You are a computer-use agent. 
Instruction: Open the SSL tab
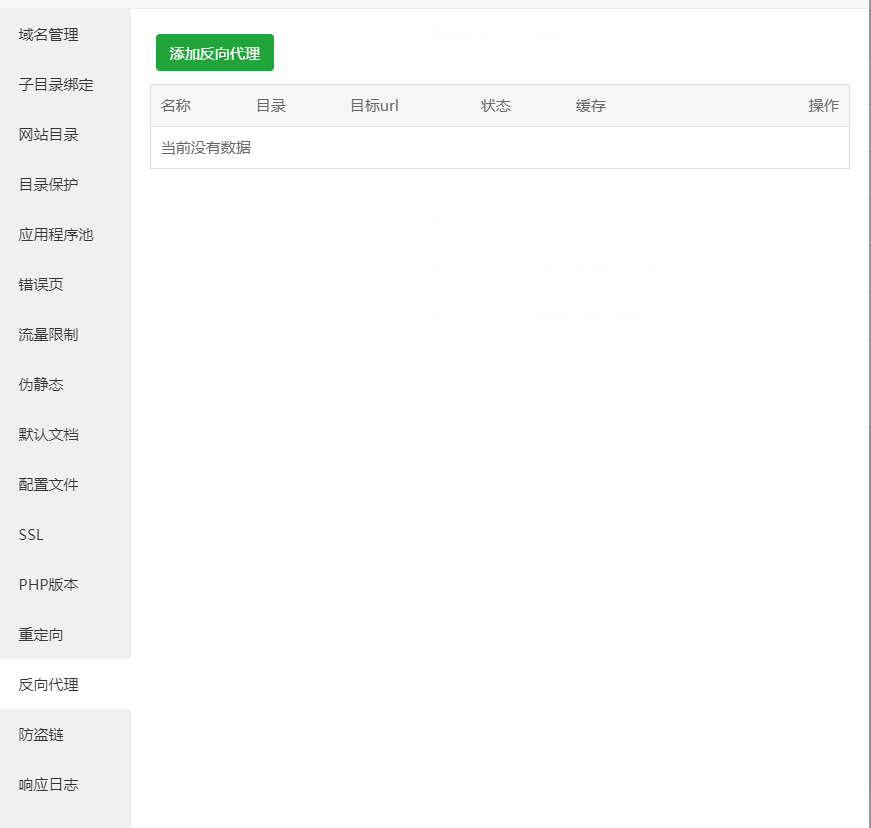(x=65, y=534)
